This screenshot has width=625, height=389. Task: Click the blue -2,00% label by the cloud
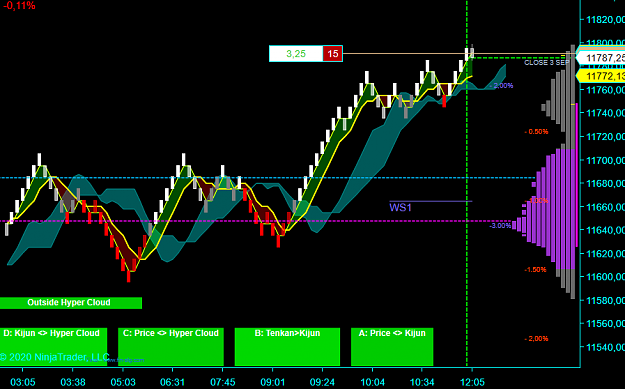coord(501,86)
